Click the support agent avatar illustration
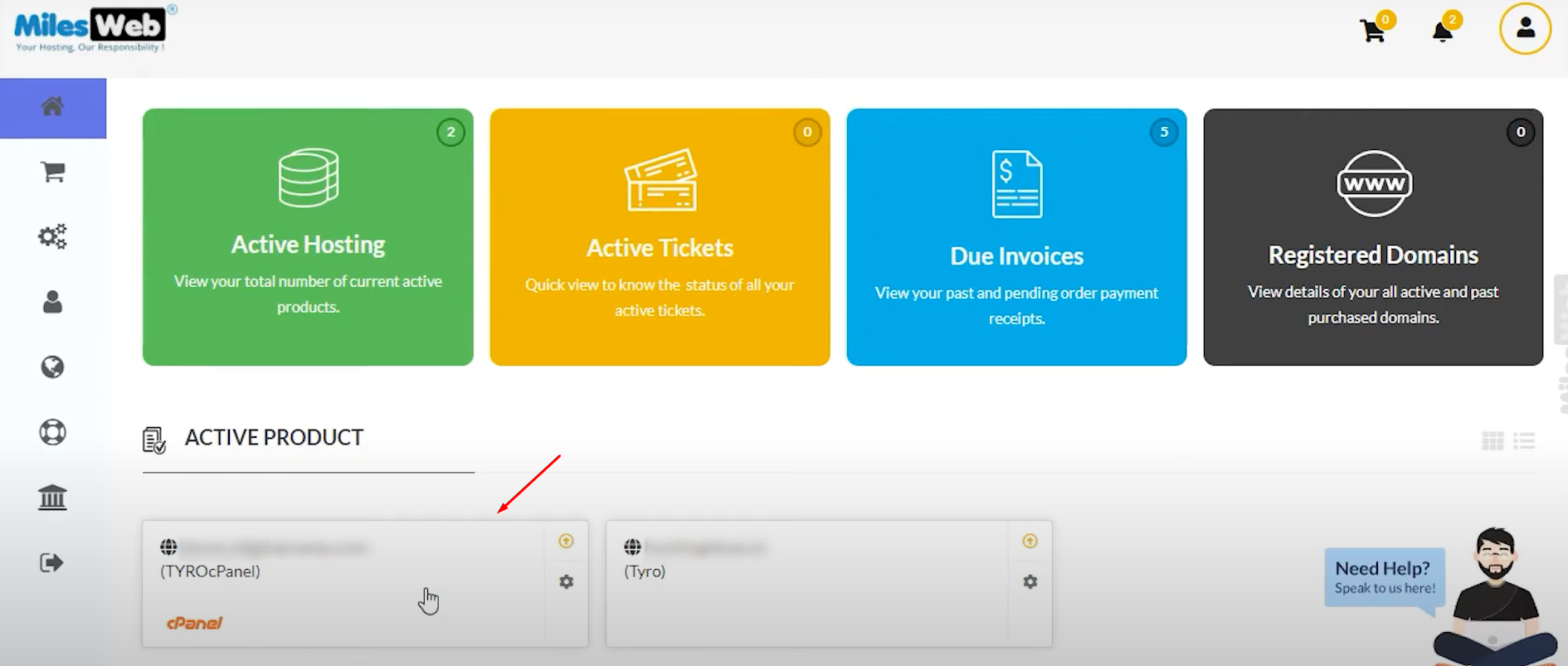Screen dimensions: 1568x666 (1495, 596)
